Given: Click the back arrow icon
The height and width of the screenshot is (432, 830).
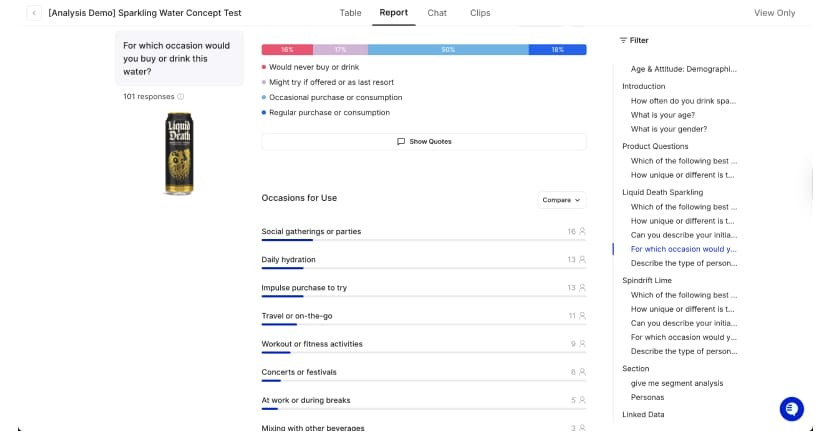Looking at the screenshot, I should [35, 13].
